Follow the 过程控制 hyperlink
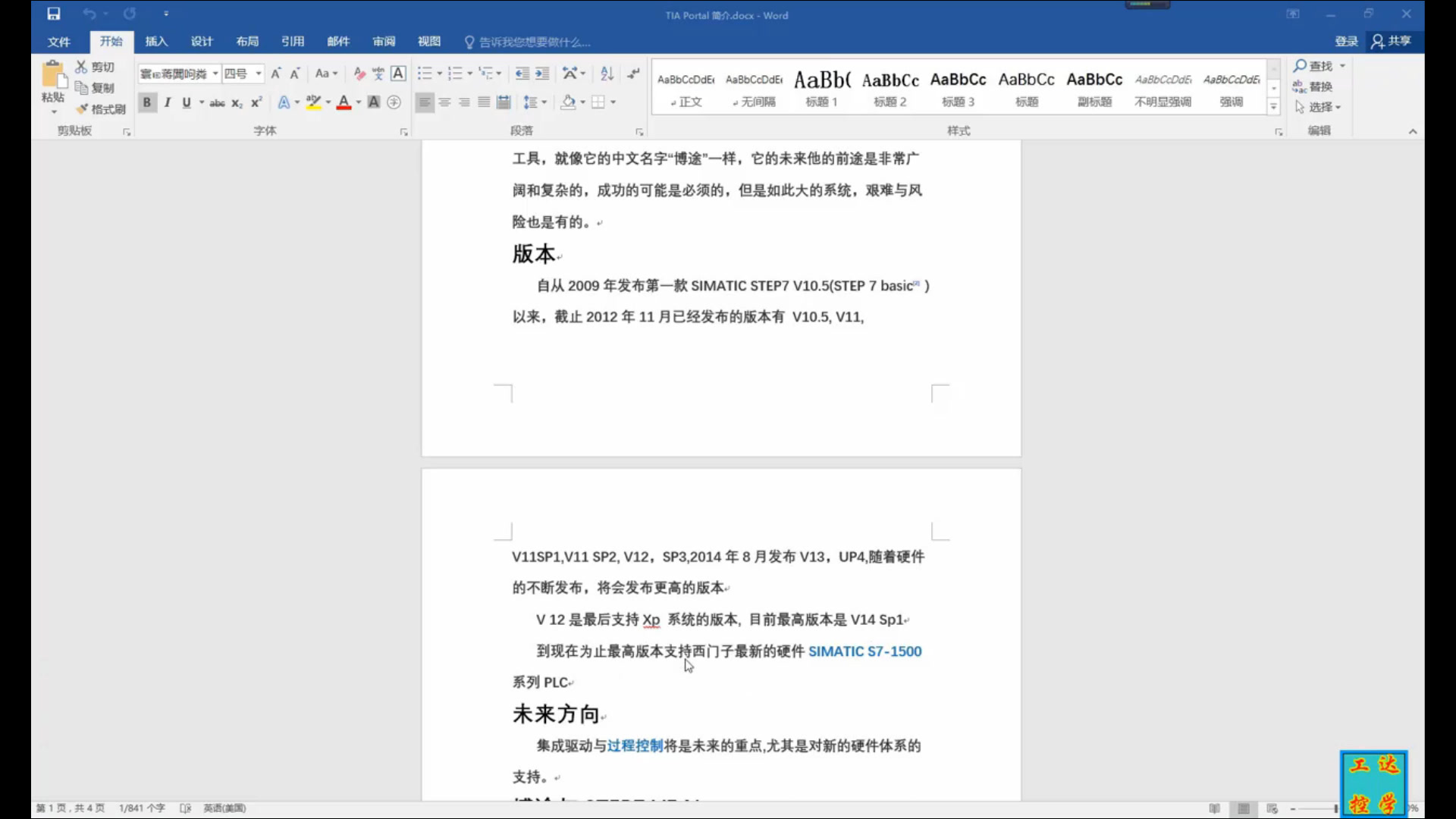Image resolution: width=1456 pixels, height=819 pixels. [635, 746]
